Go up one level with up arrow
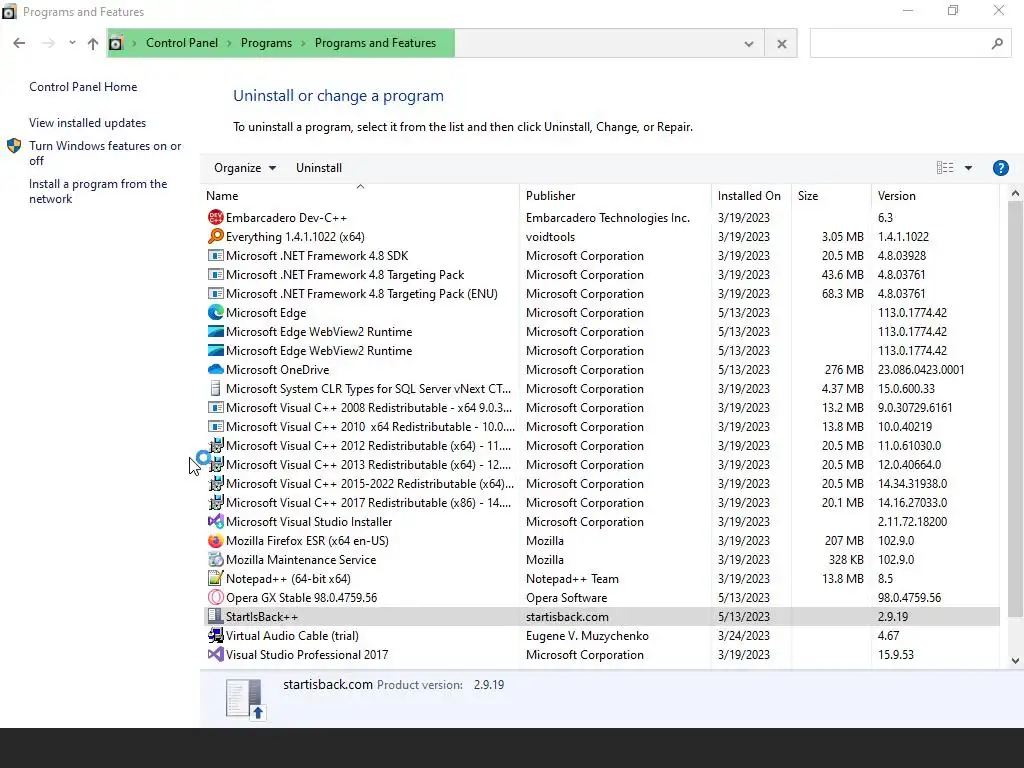 point(93,43)
